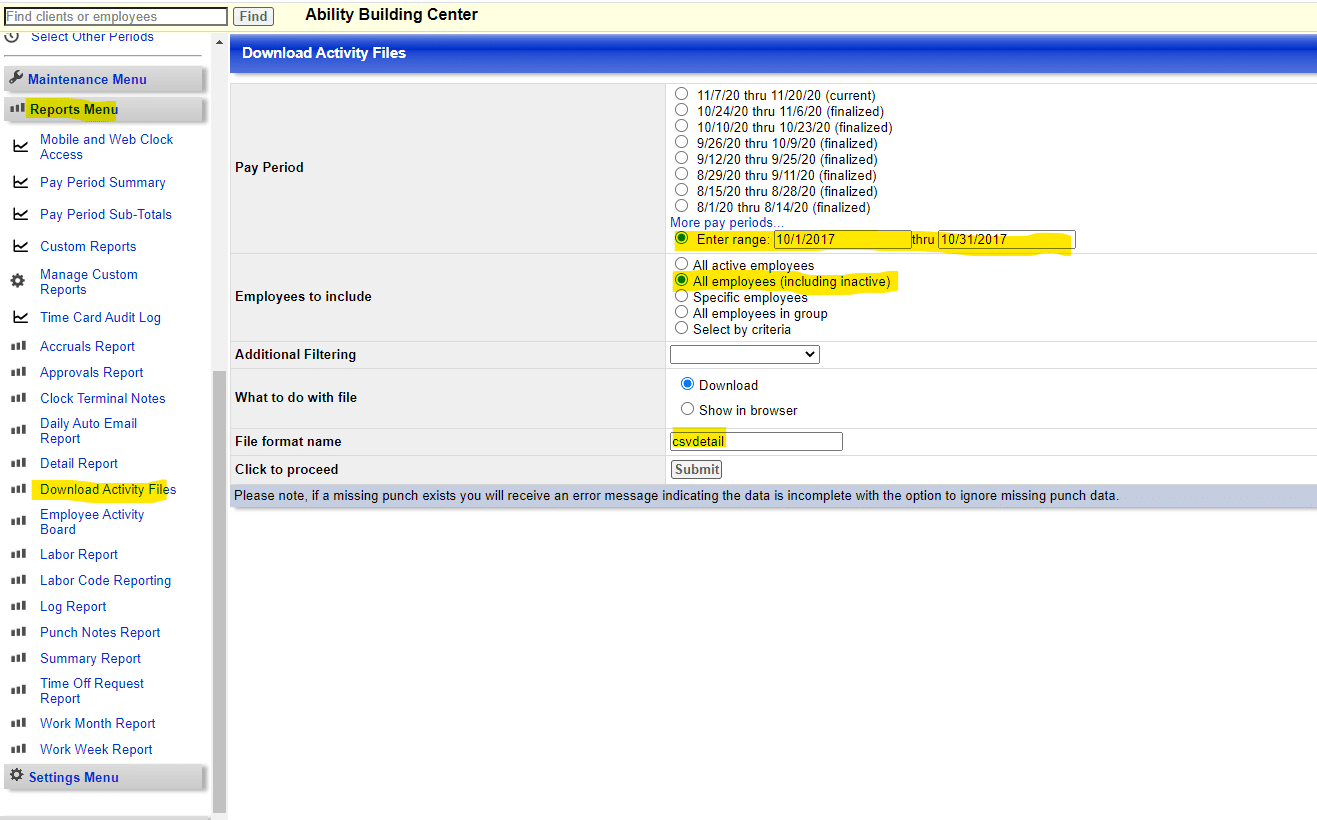Click the sidebar vertical scrollbar

[219, 590]
